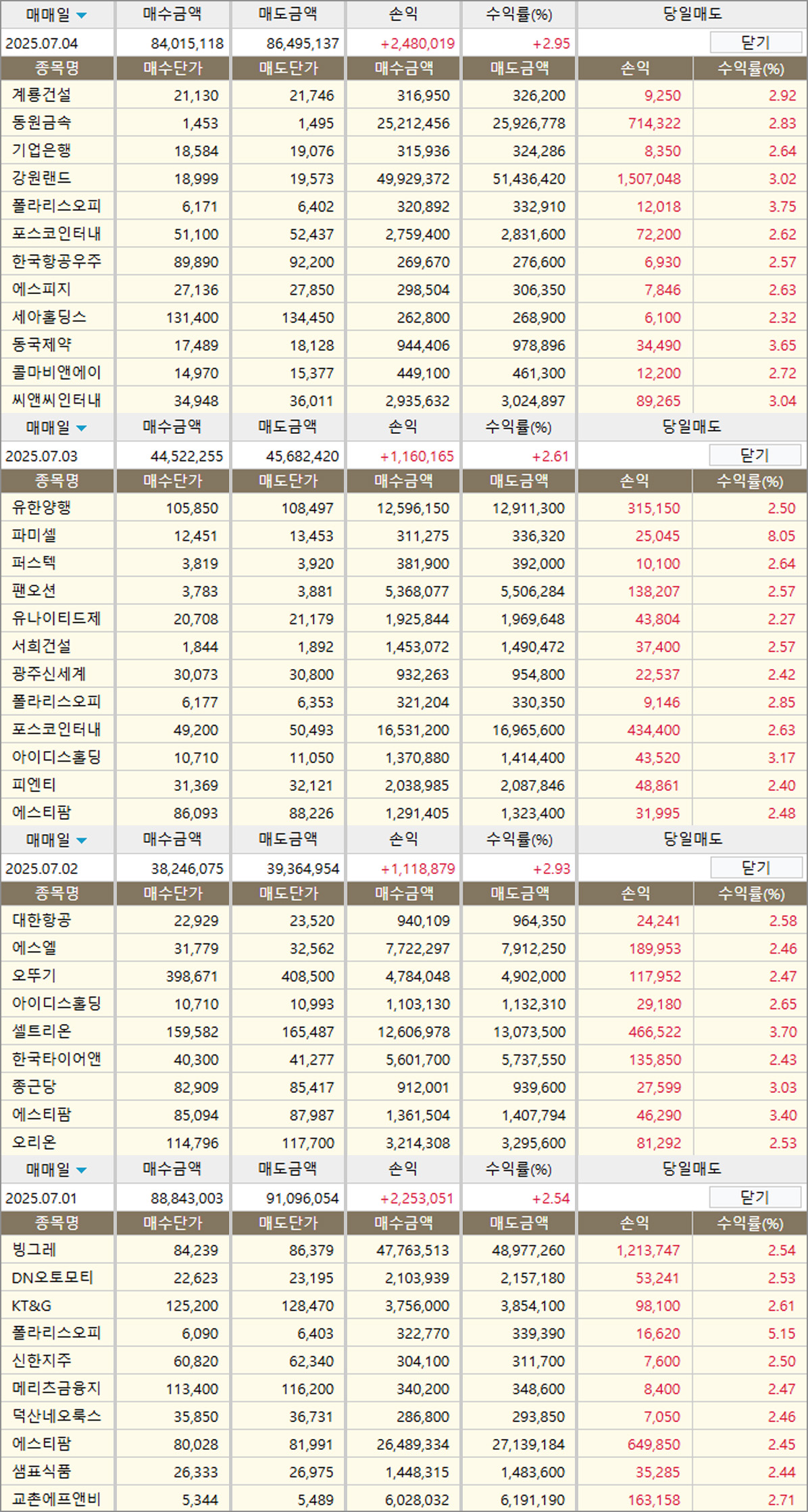This screenshot has width=808, height=1512.
Task: Click 강원랜드's profit value 1,507,048
Action: click(649, 179)
